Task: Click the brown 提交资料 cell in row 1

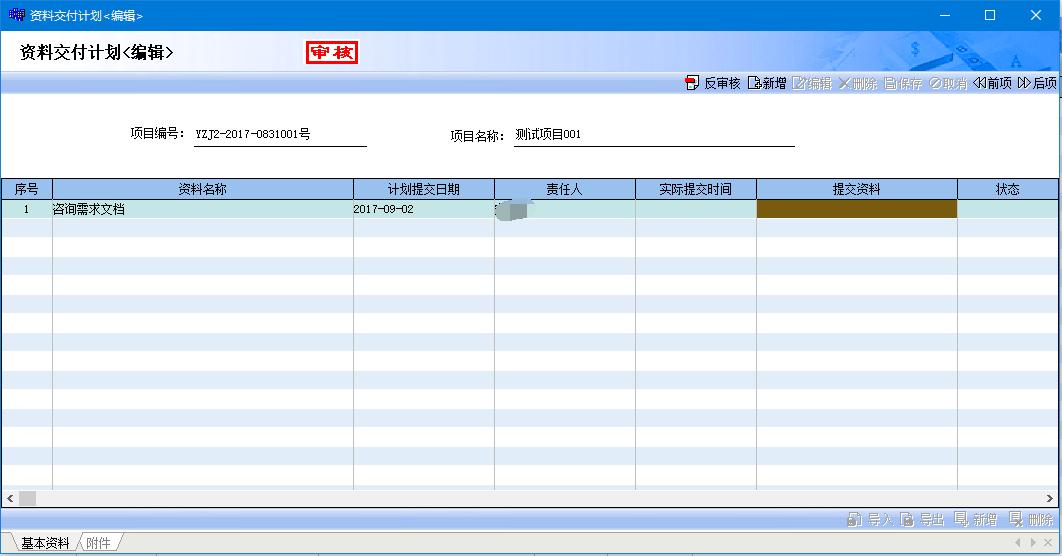Action: pyautogui.click(x=856, y=209)
